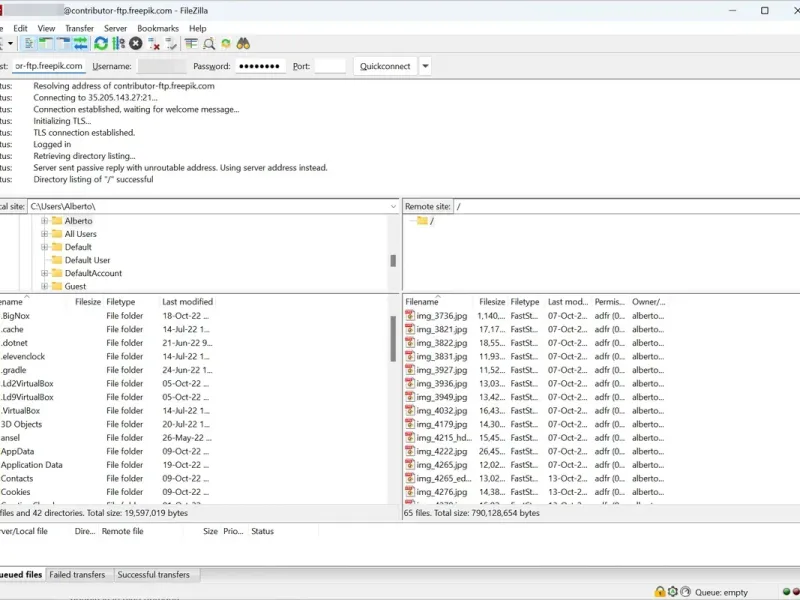Select the AppData folder row

pos(107,452)
